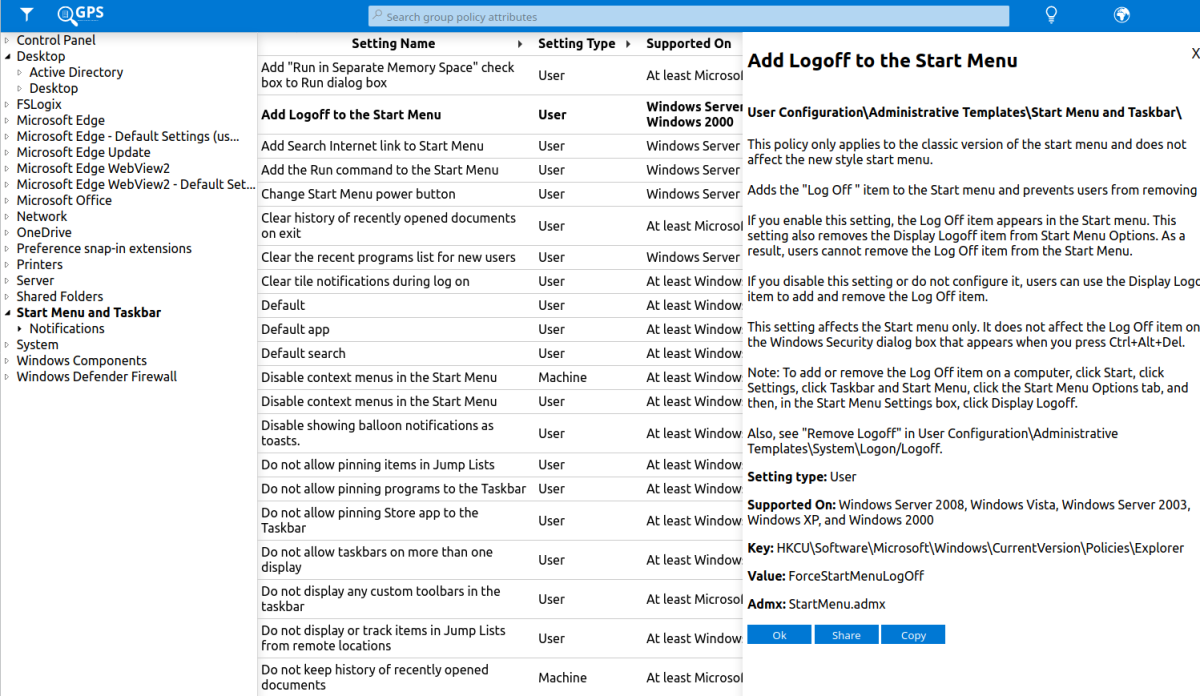Open 'Clear the recent programs list' row

[x=500, y=257]
